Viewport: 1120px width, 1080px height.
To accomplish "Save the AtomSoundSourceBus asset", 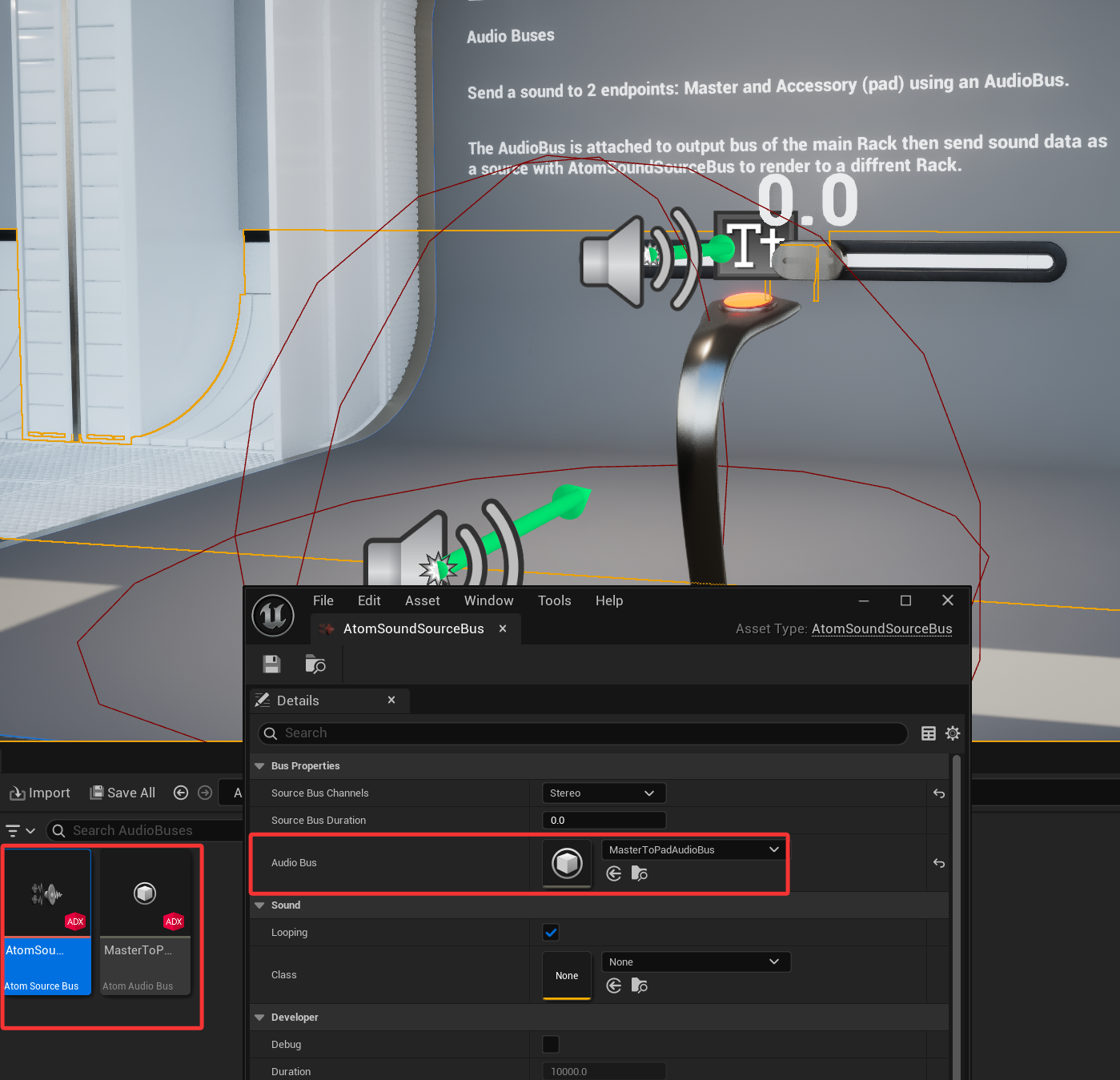I will coord(271,664).
